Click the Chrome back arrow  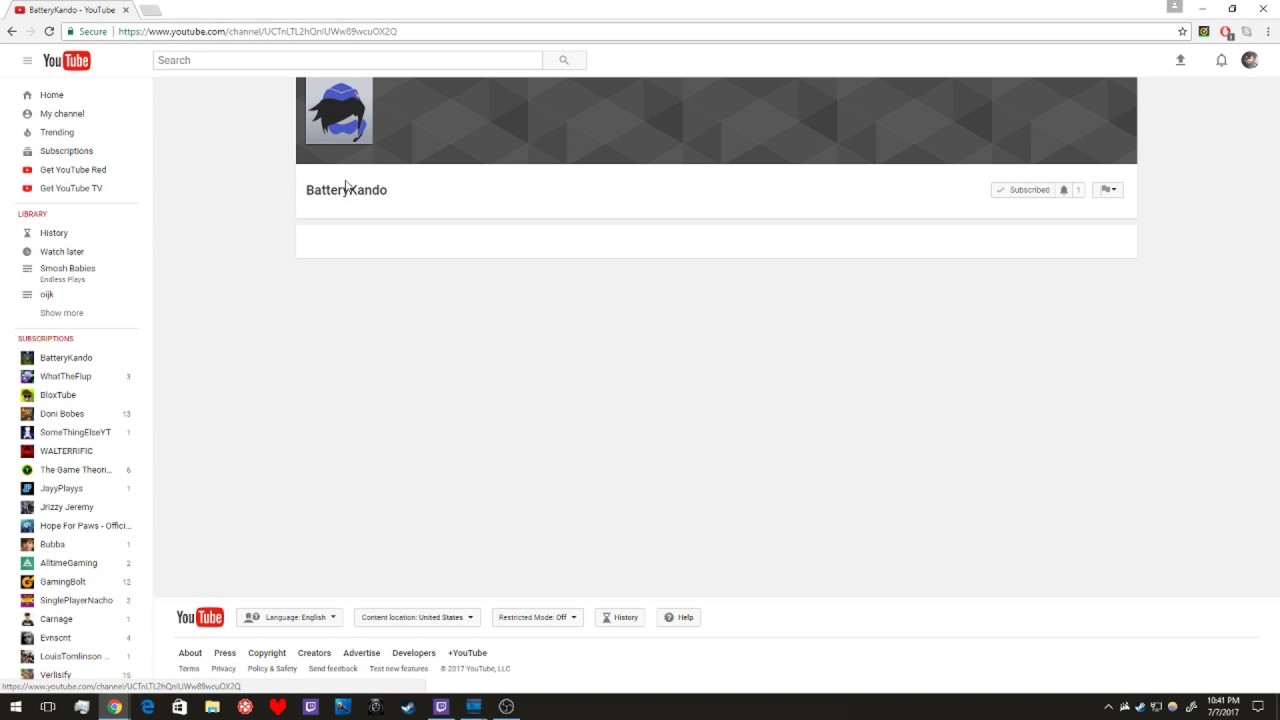tap(12, 31)
